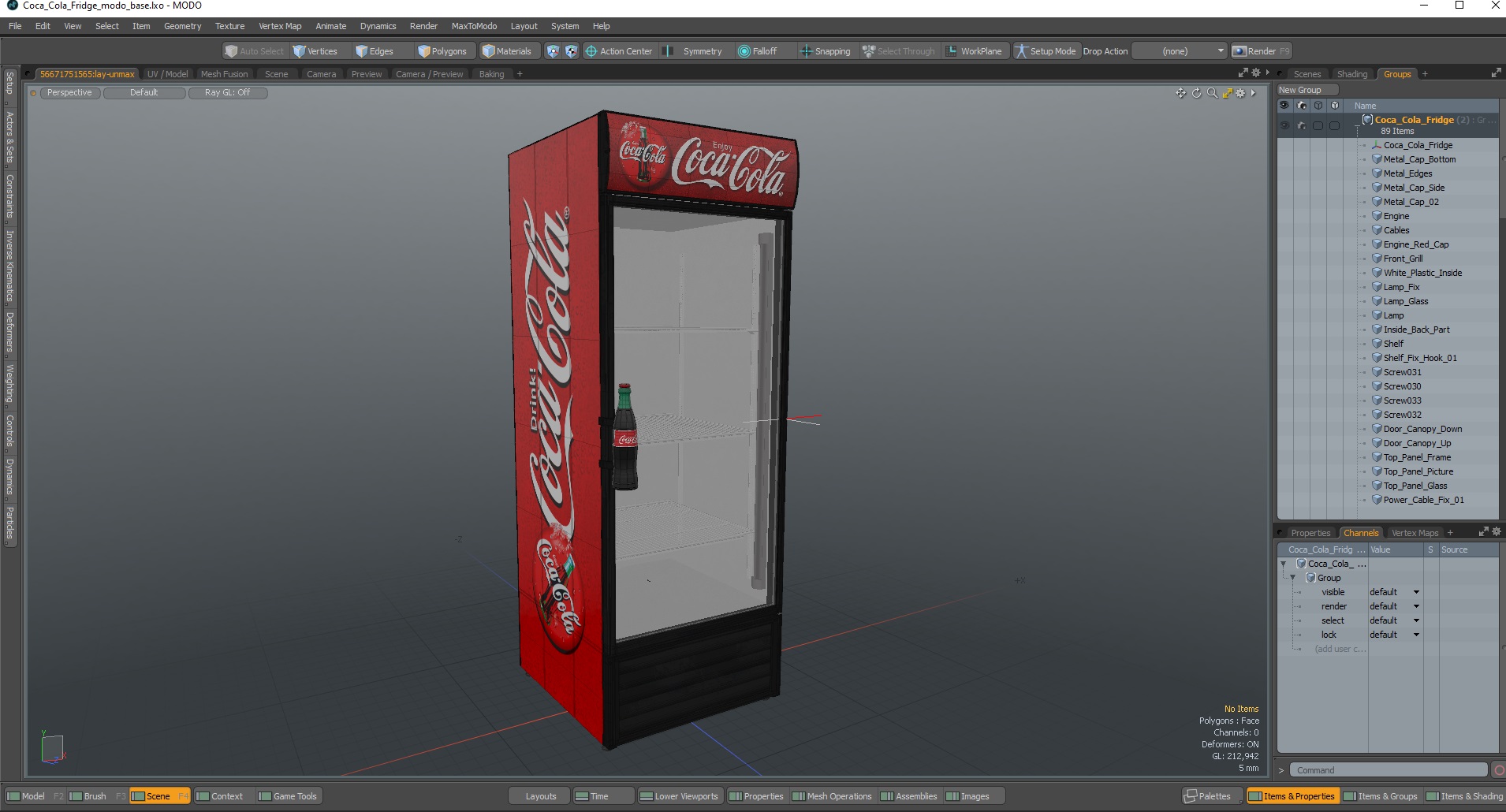This screenshot has width=1506, height=812.
Task: Tick the first checkbox in the Coca_Cola_Fridge group row
Action: (x=1318, y=125)
